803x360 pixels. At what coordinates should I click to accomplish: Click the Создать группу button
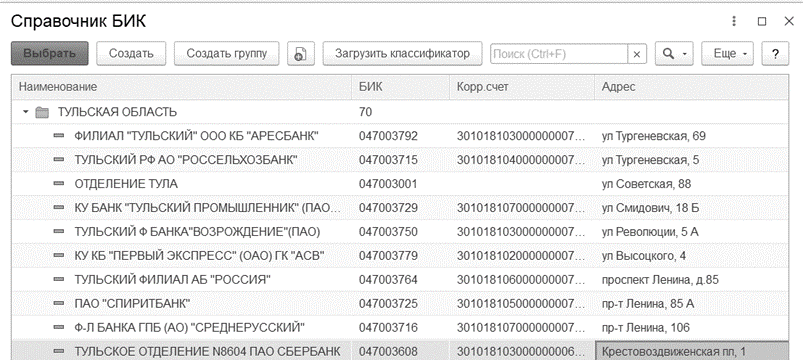tap(226, 53)
